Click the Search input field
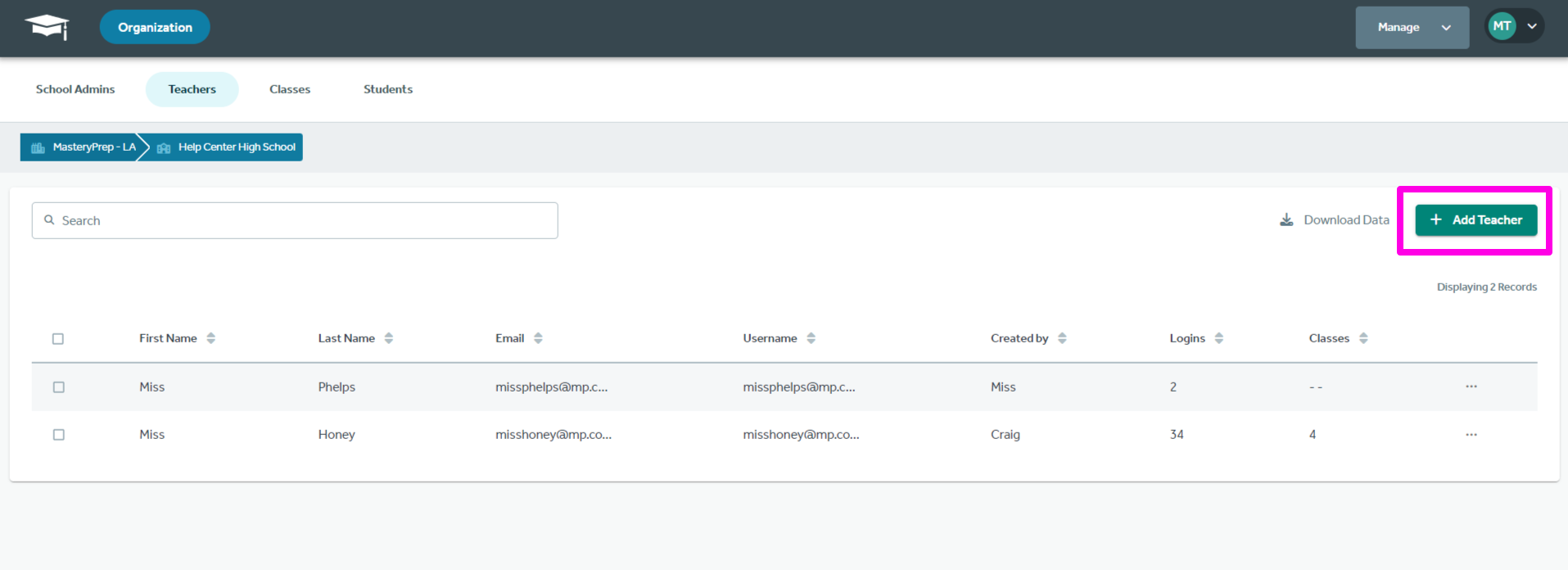 tap(295, 221)
